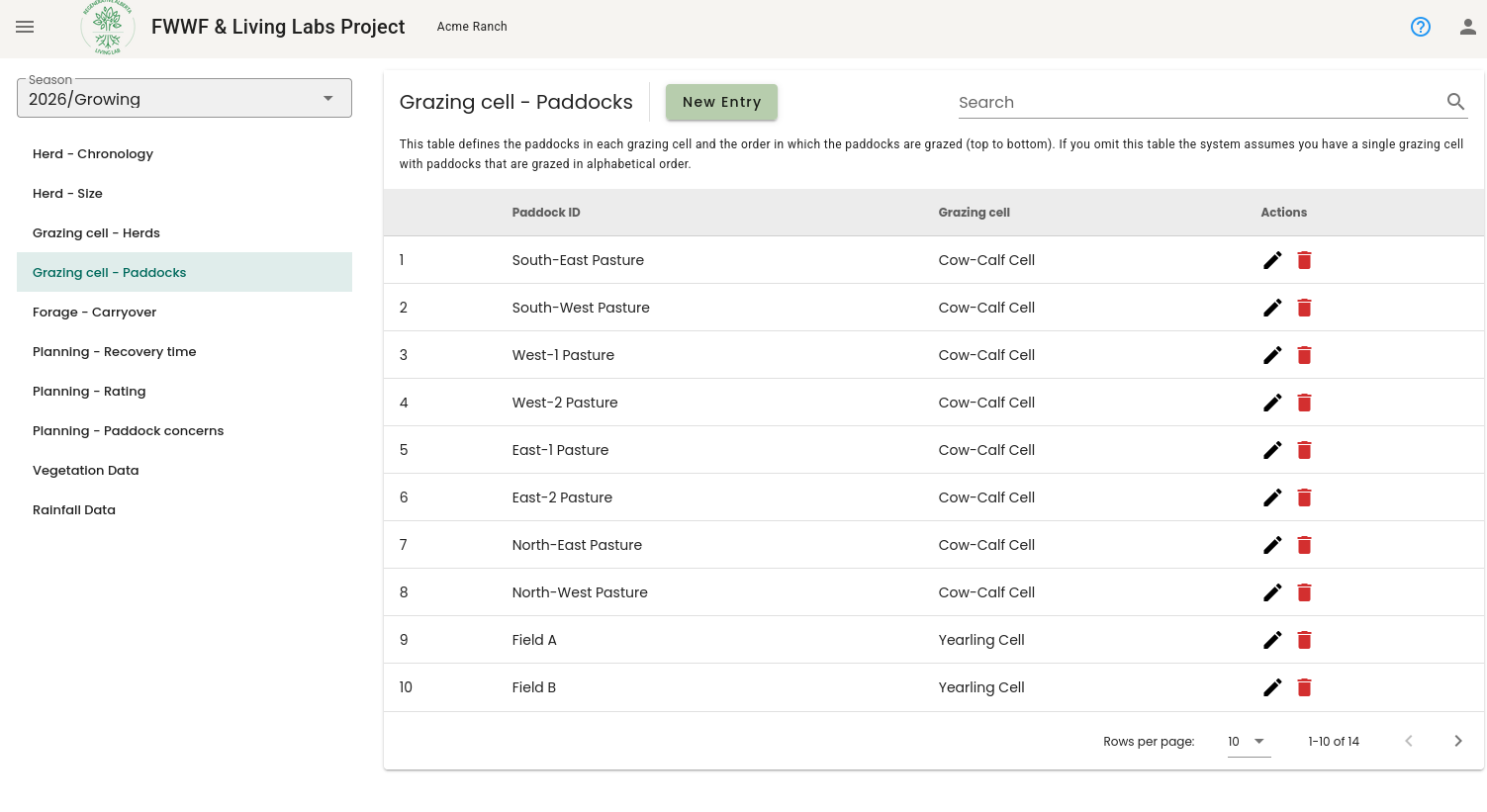The image size is (1487, 812).
Task: Delete the Field A entry
Action: (x=1304, y=640)
